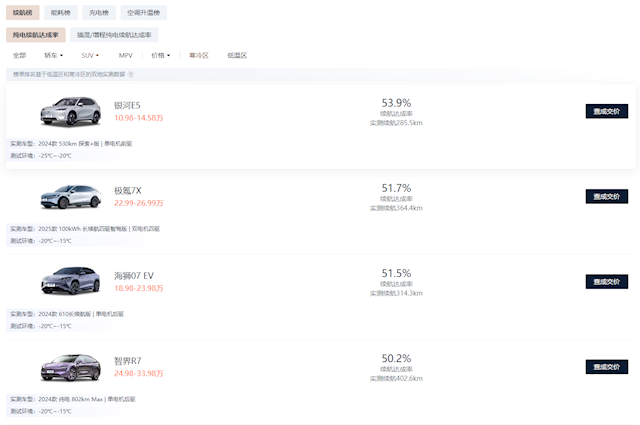The width and height of the screenshot is (640, 425).
Task: Click the 10.98-14.58万 price text
Action: [x=139, y=118]
